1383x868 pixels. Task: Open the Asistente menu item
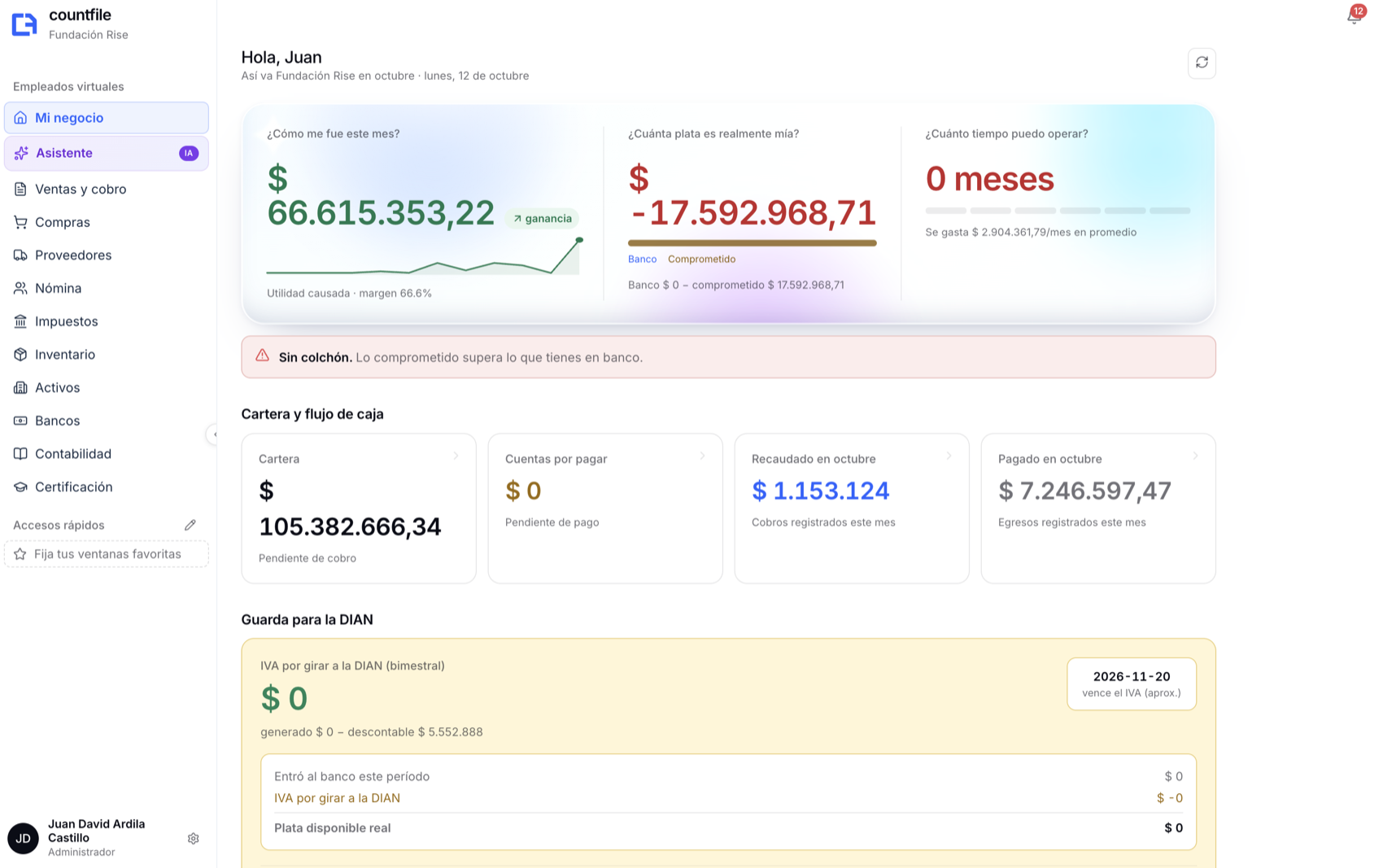tap(107, 153)
